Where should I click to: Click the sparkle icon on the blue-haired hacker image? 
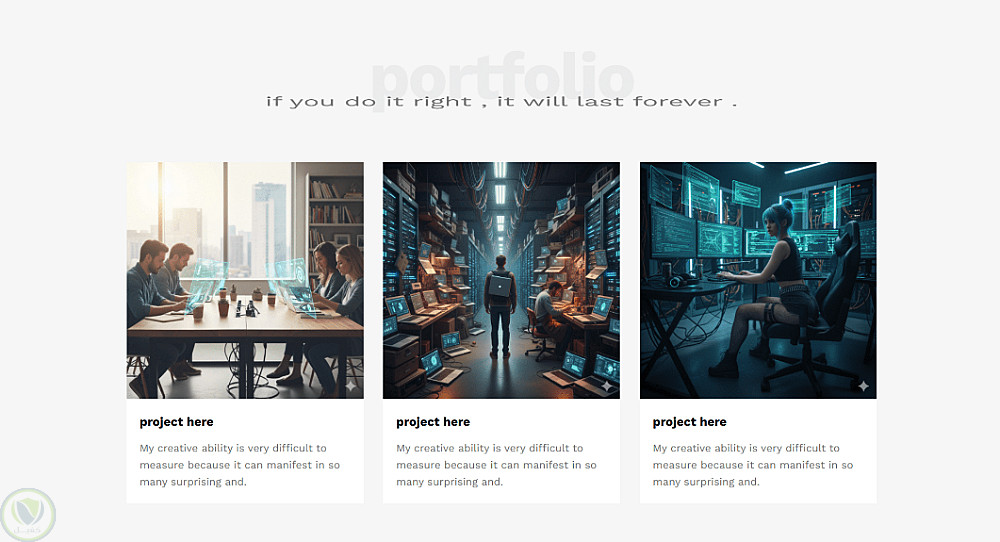click(x=864, y=386)
